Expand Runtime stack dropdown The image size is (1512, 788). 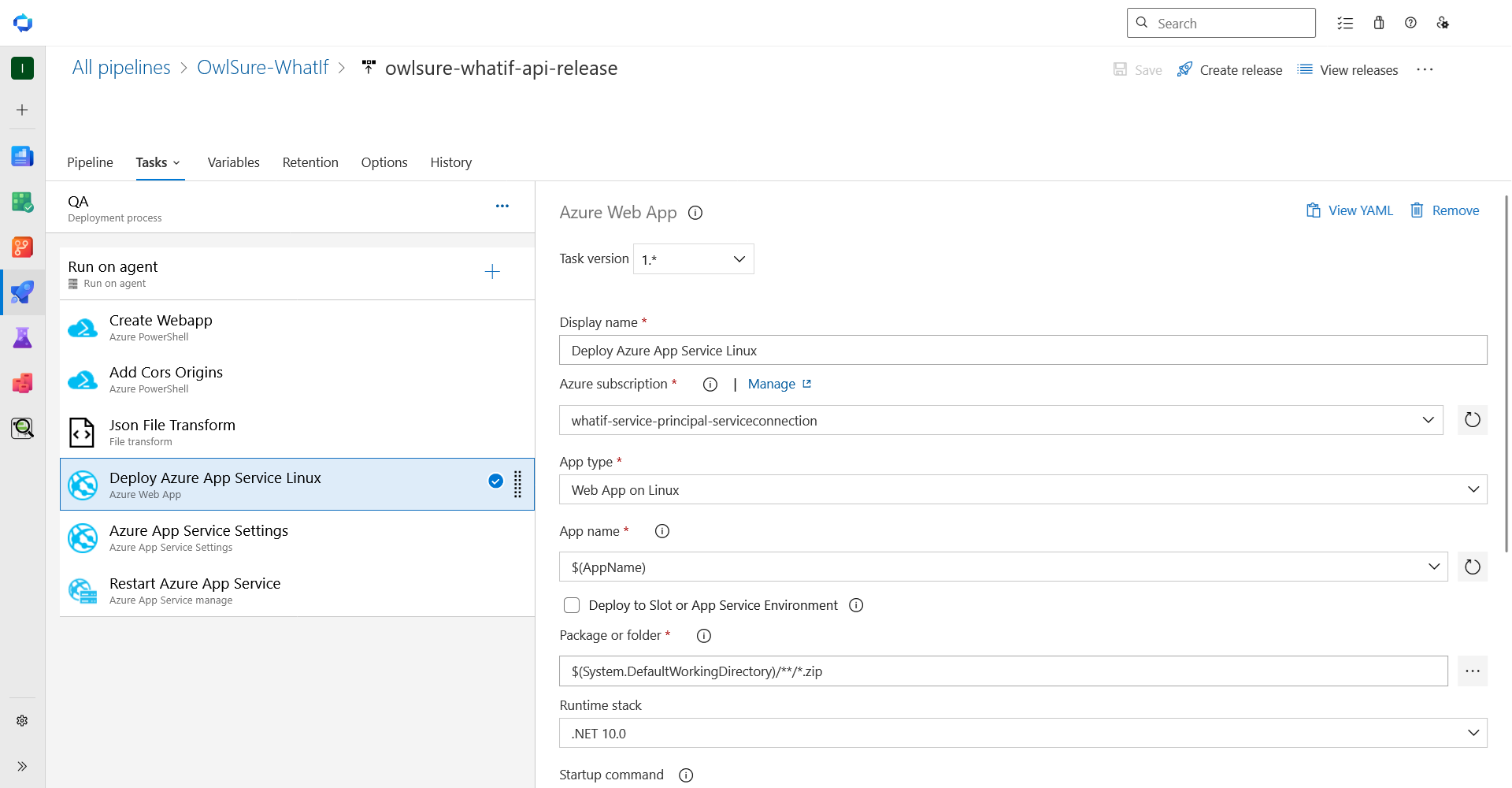click(x=1473, y=733)
